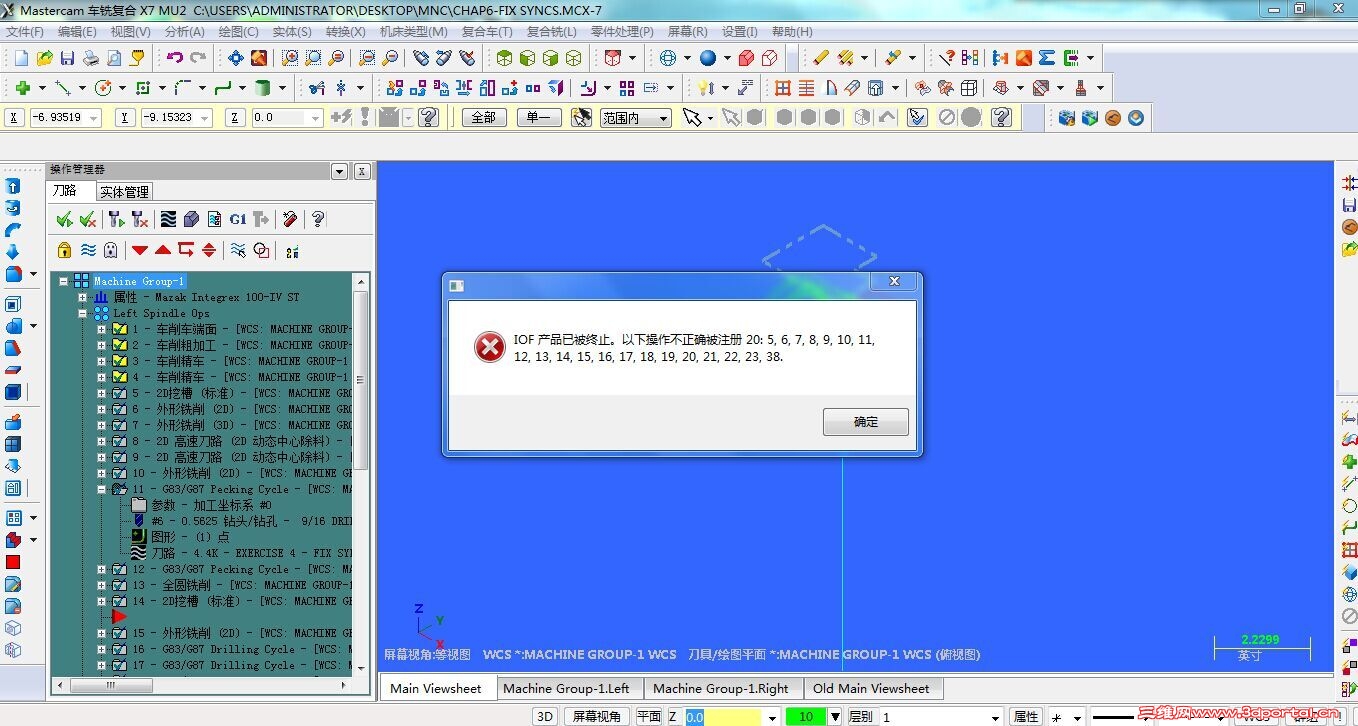The width and height of the screenshot is (1358, 726).
Task: Click the green plus create point icon
Action: (22, 88)
